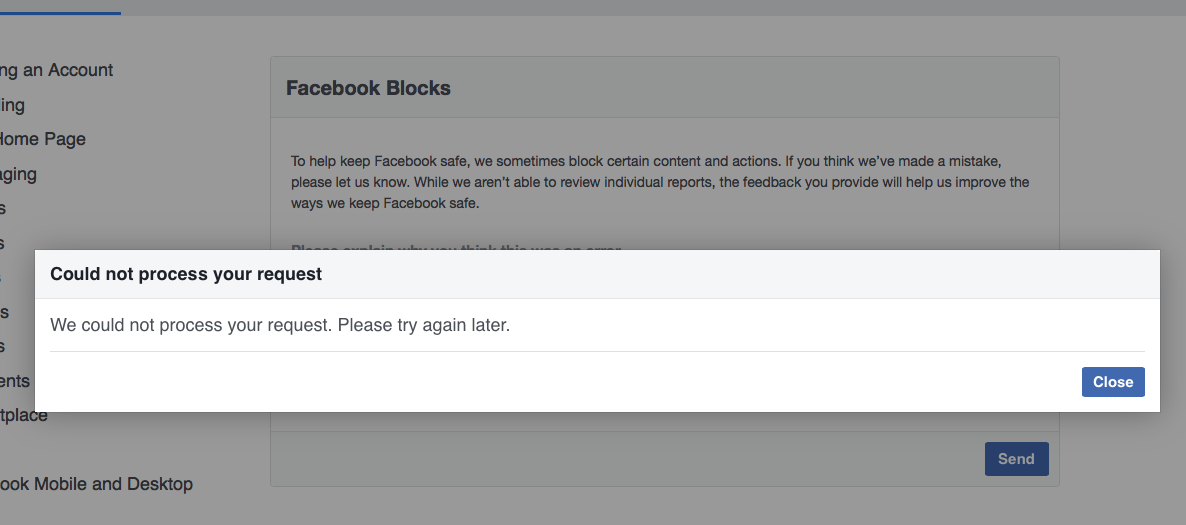Click the bold dialog title text
The image size is (1186, 525).
click(x=186, y=274)
